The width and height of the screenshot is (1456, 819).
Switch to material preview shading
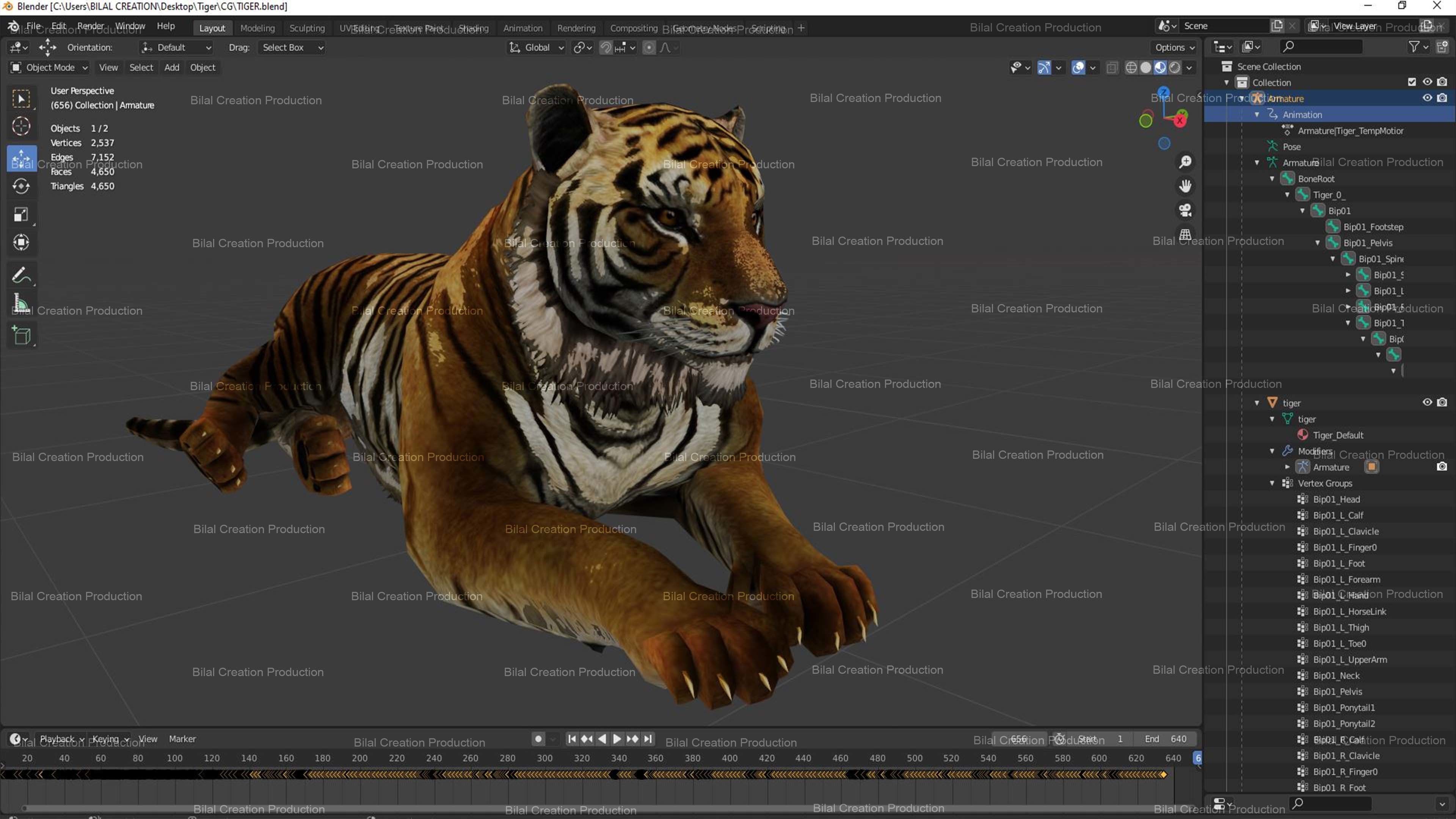click(x=1160, y=68)
